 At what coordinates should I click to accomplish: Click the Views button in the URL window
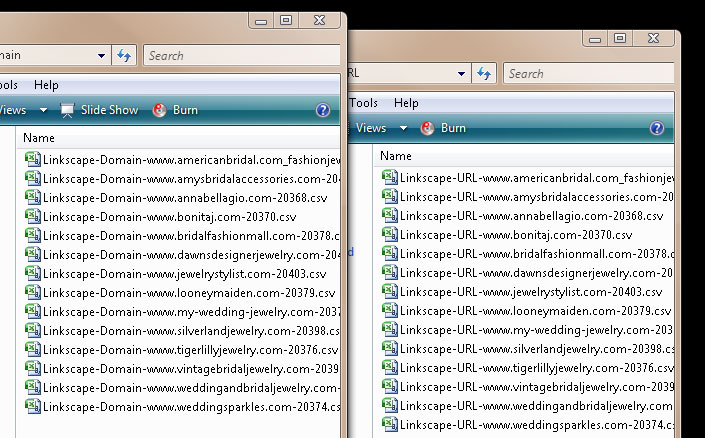point(371,128)
